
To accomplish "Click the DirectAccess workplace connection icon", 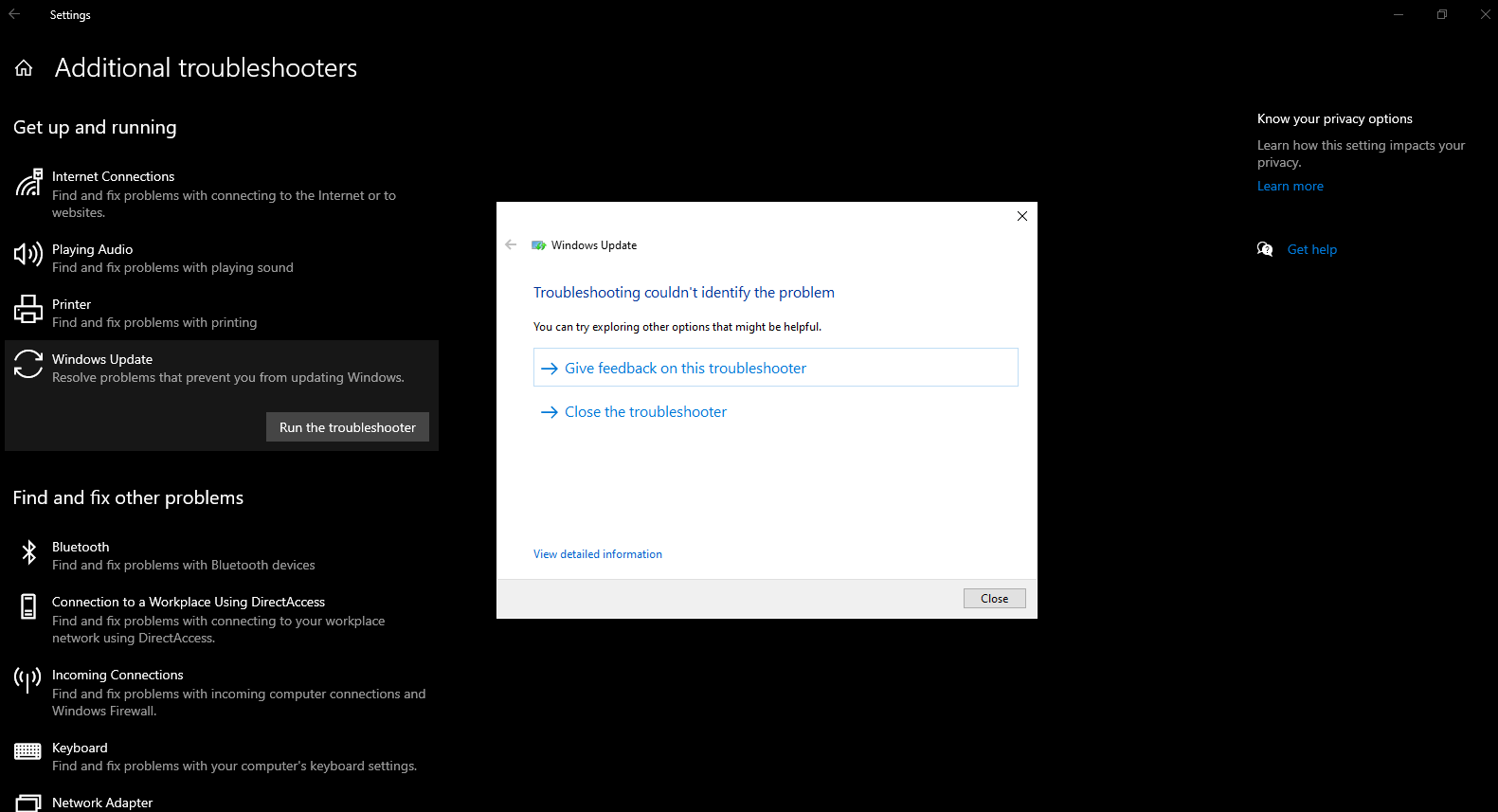I will 28,606.
